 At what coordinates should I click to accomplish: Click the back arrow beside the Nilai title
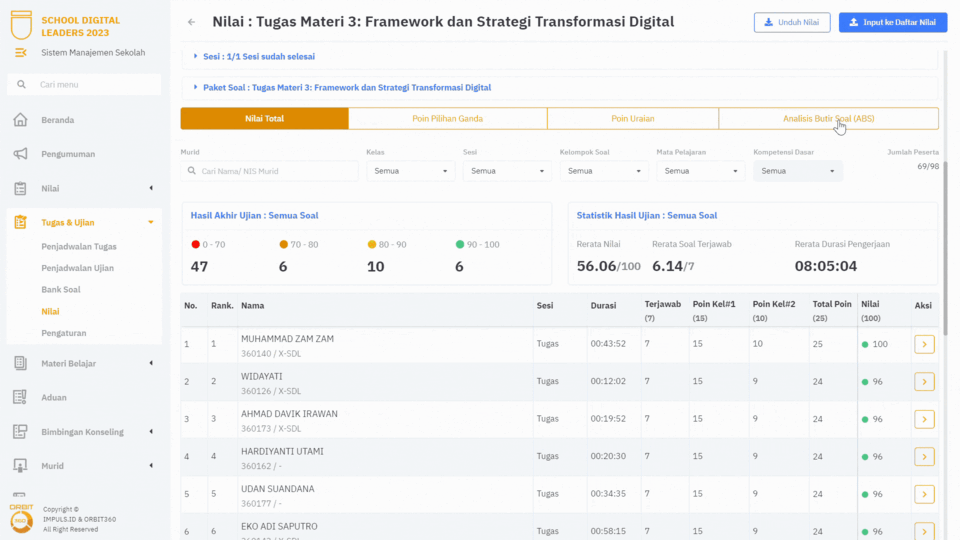[x=191, y=22]
